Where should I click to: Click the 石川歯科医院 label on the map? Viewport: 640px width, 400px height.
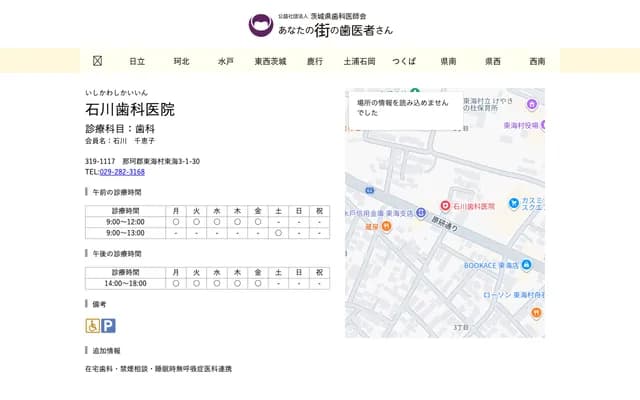coord(474,207)
